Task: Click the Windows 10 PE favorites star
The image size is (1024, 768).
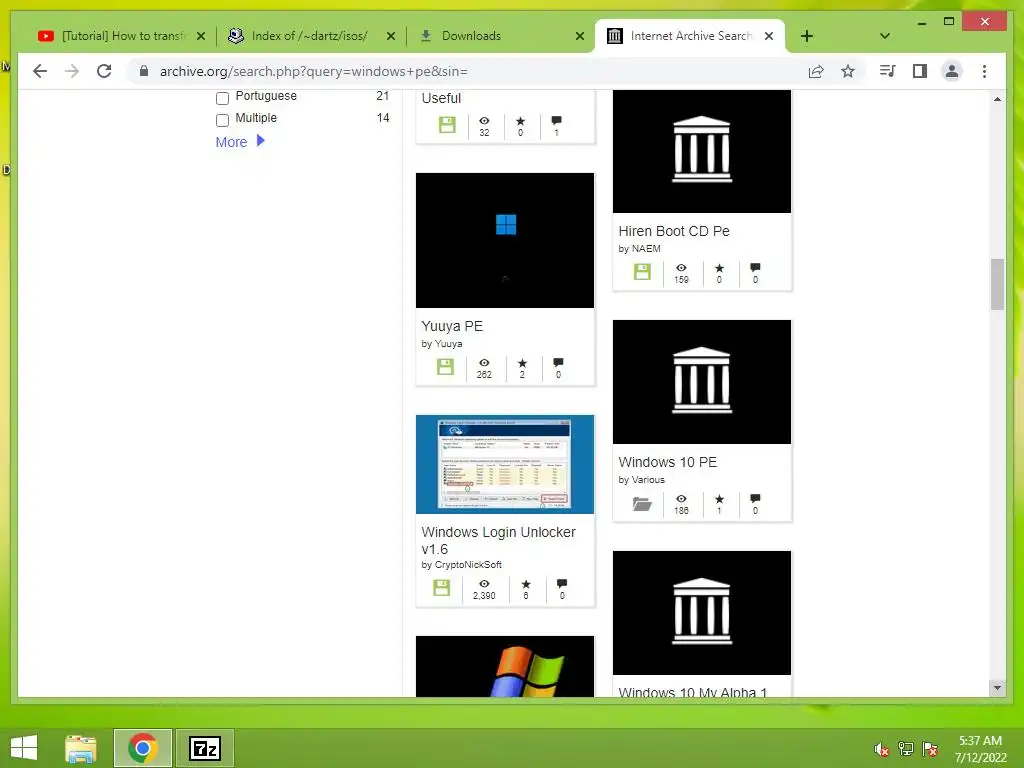Action: click(x=719, y=499)
